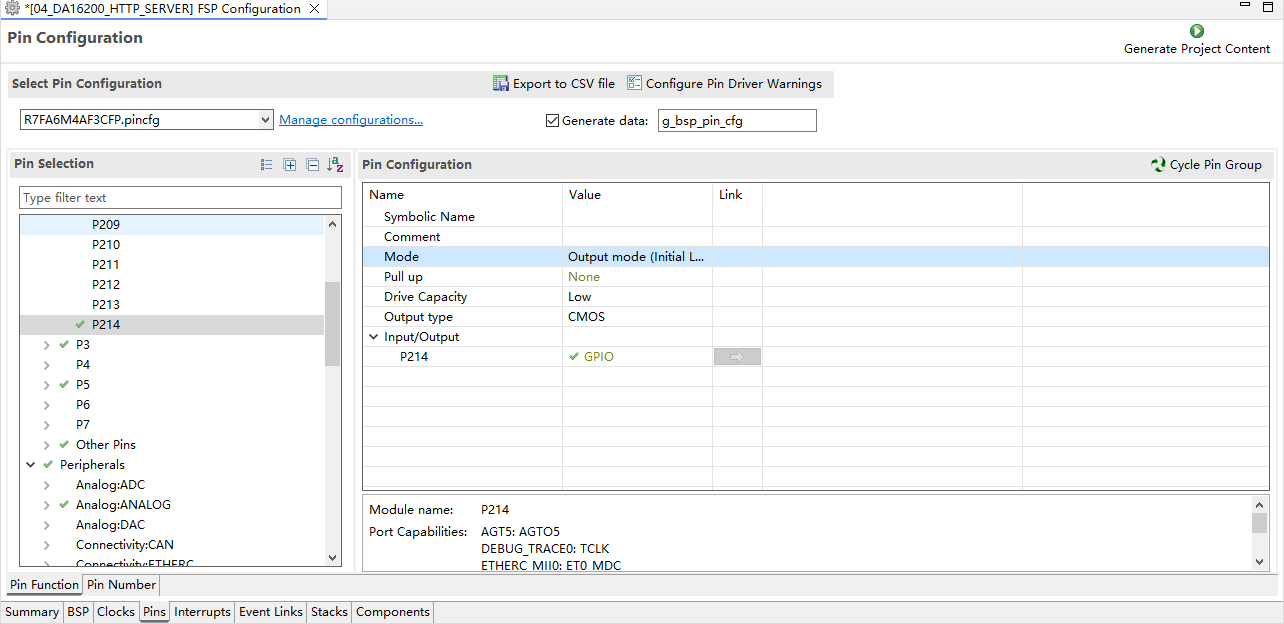Click the list view icon in Pin Selection
Screen dimensions: 1284x624
click(267, 165)
